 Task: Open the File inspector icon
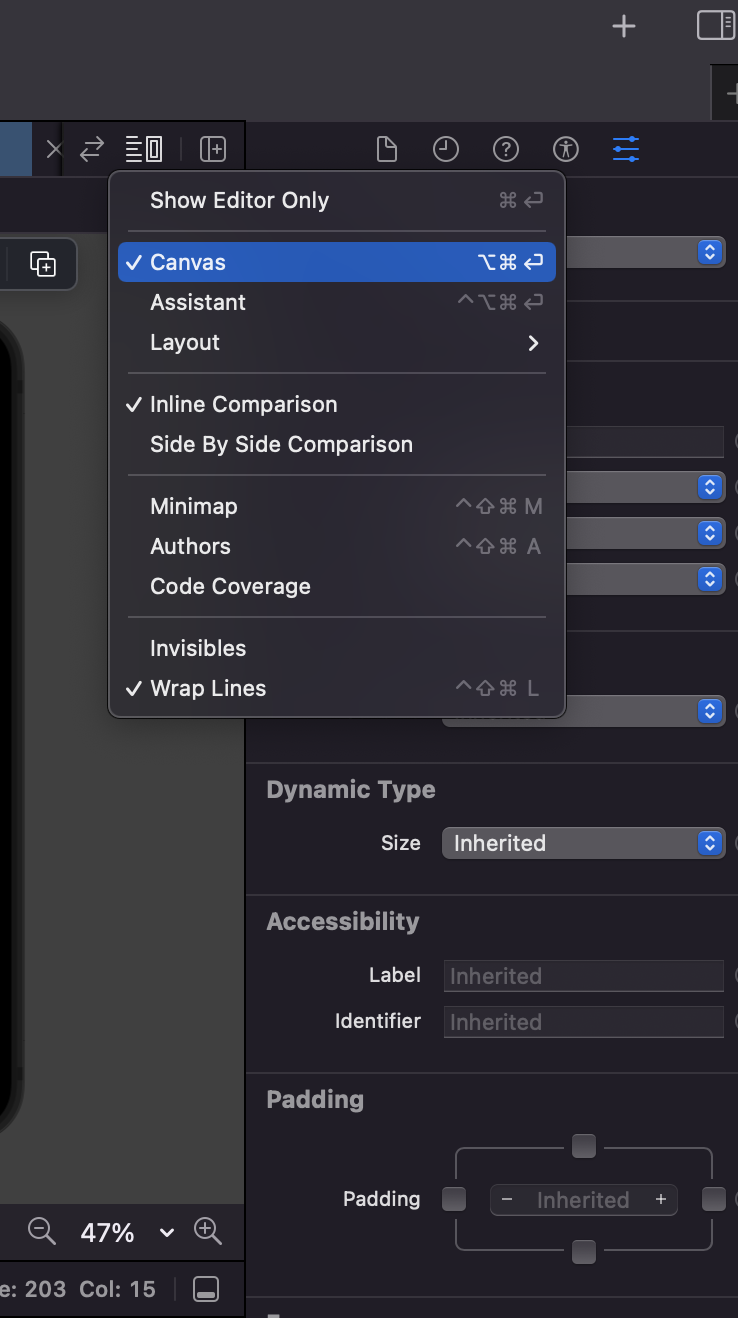pos(386,150)
